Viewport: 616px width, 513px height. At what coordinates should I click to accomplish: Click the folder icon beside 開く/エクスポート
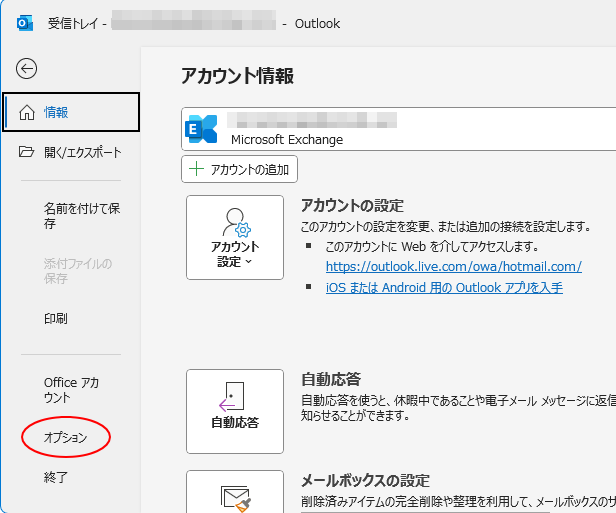[26, 152]
